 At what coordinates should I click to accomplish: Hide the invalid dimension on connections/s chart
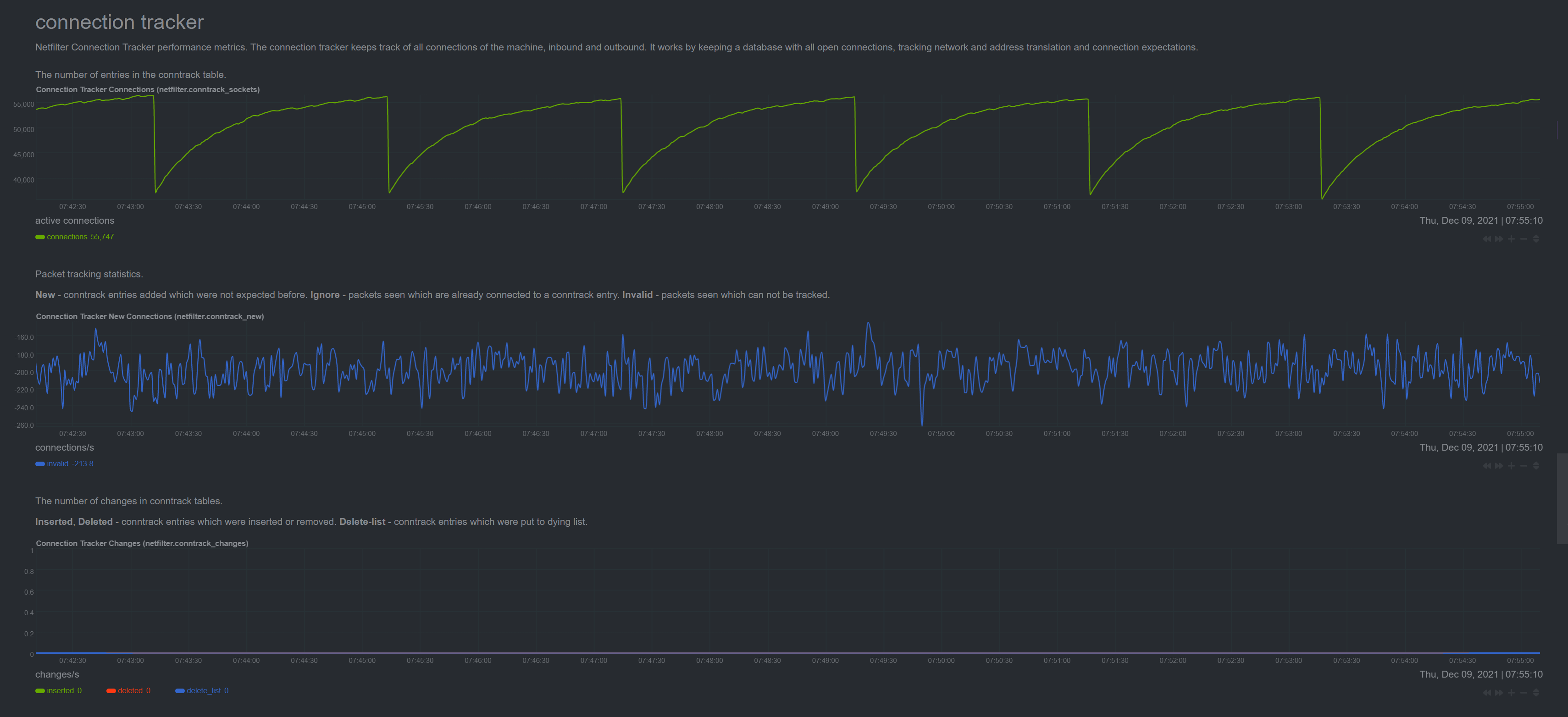tap(58, 463)
